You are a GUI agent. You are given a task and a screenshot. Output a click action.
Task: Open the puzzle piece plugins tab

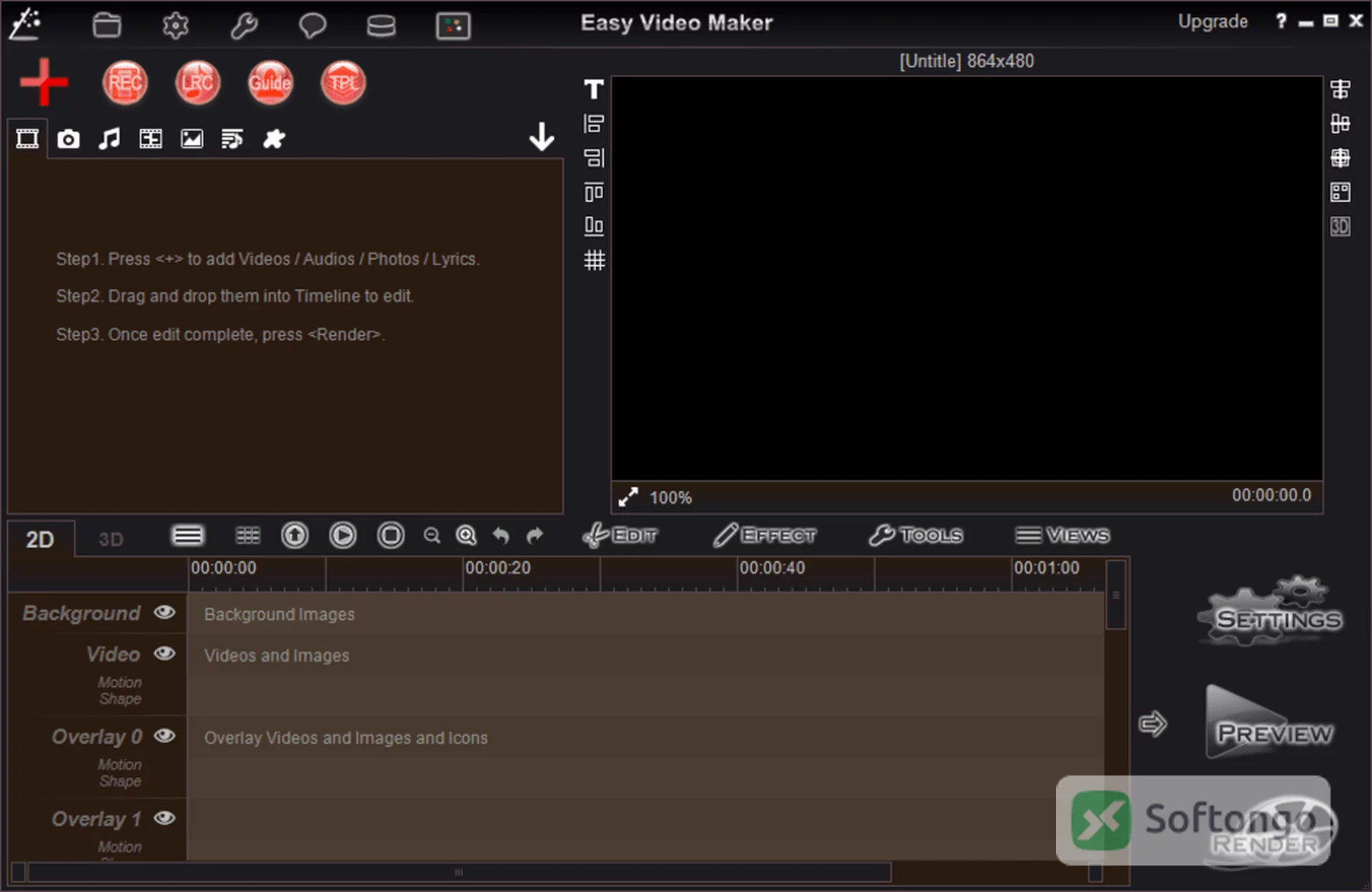(274, 139)
